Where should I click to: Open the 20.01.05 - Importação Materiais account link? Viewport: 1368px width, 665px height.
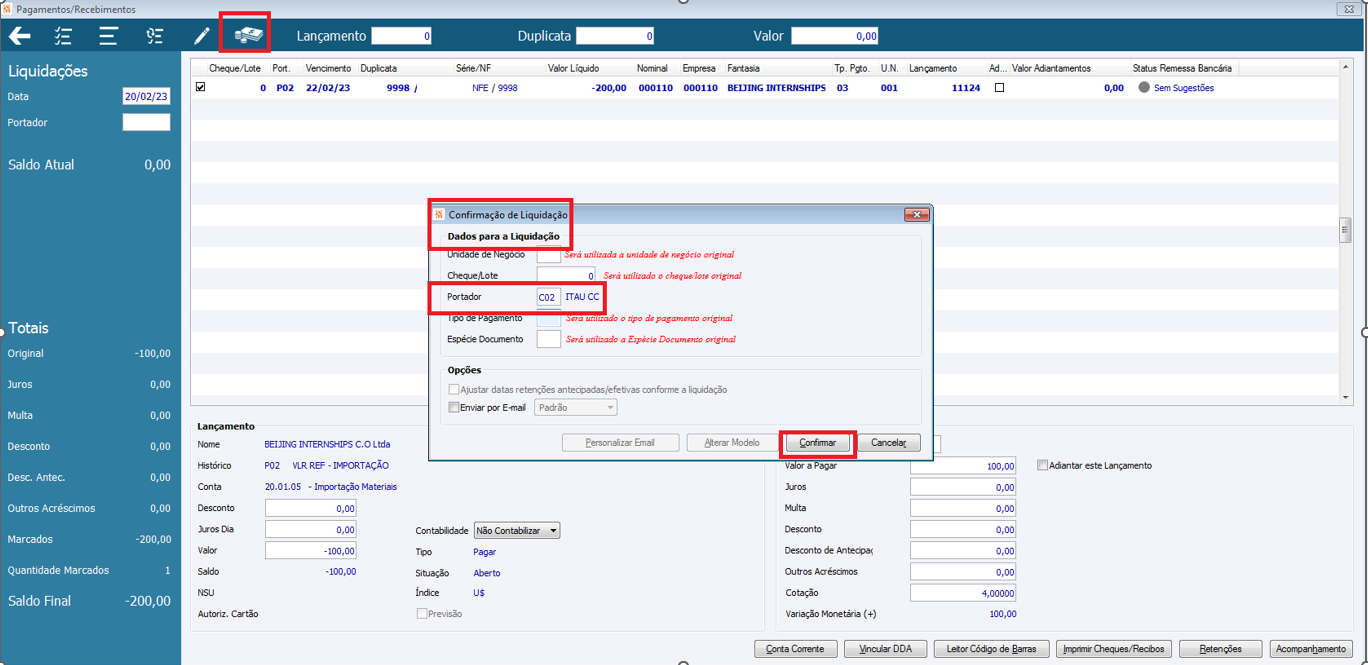tap(330, 487)
